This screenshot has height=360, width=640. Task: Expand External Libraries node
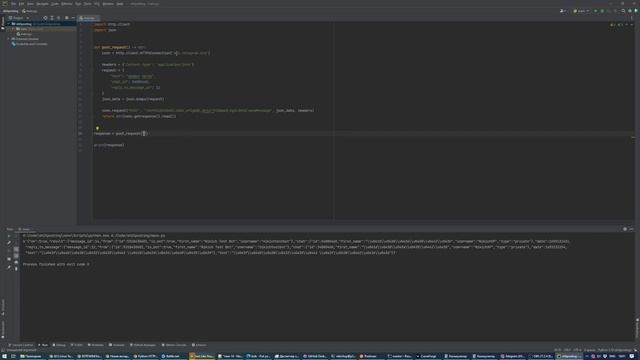(x=9, y=39)
